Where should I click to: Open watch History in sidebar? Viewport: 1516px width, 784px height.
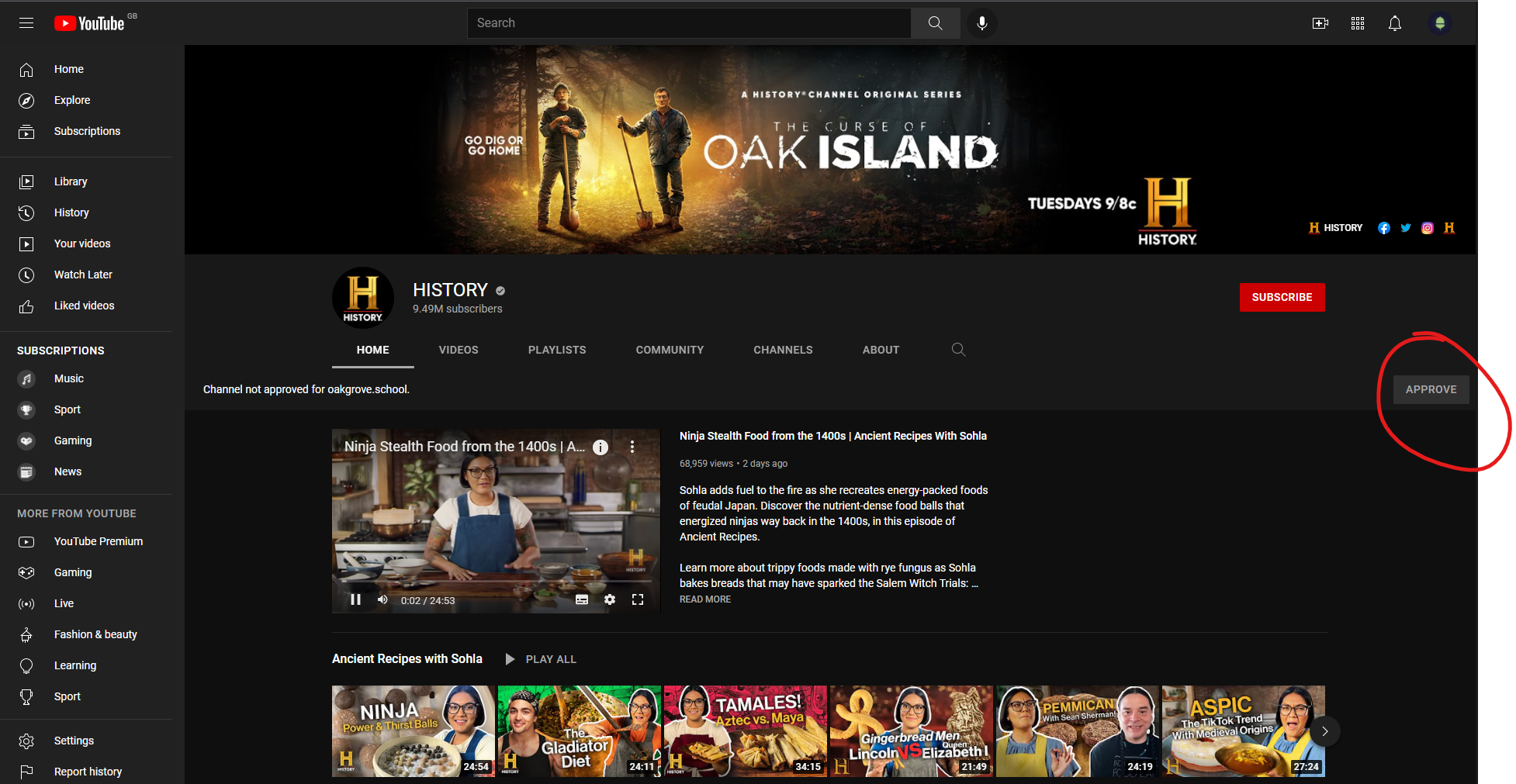tap(86, 212)
